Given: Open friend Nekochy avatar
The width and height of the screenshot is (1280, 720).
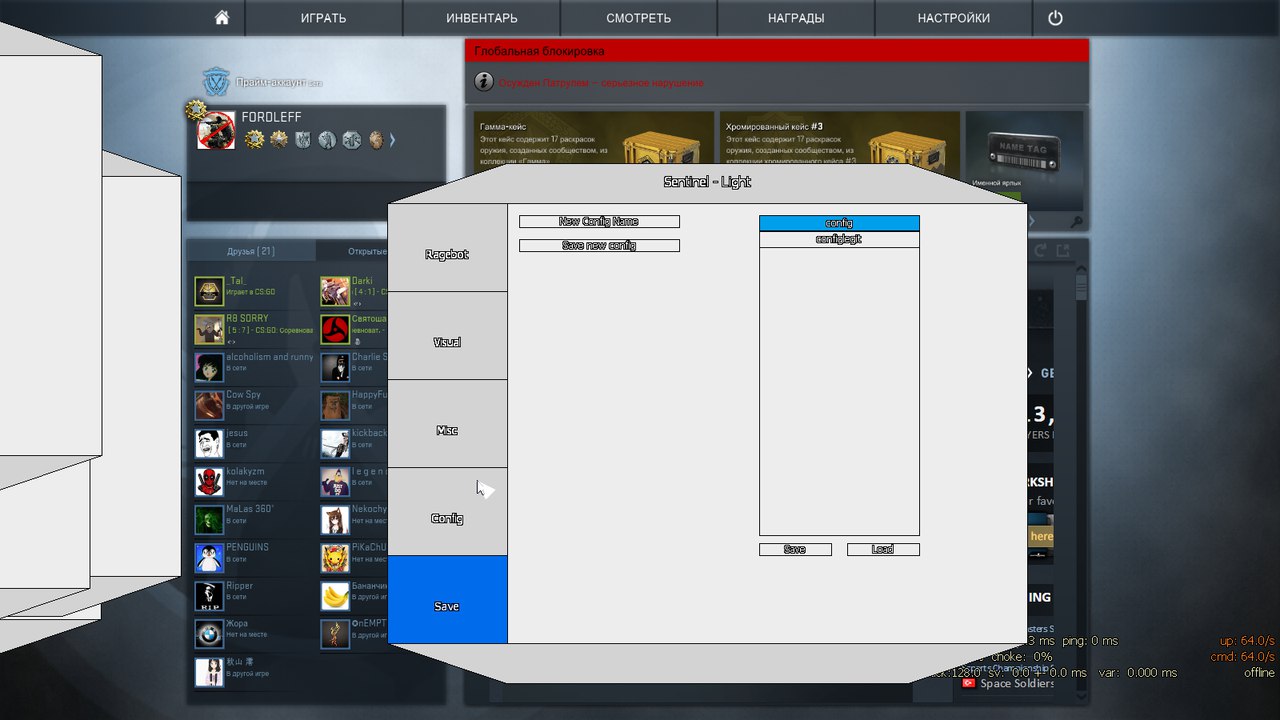Looking at the screenshot, I should pos(335,520).
